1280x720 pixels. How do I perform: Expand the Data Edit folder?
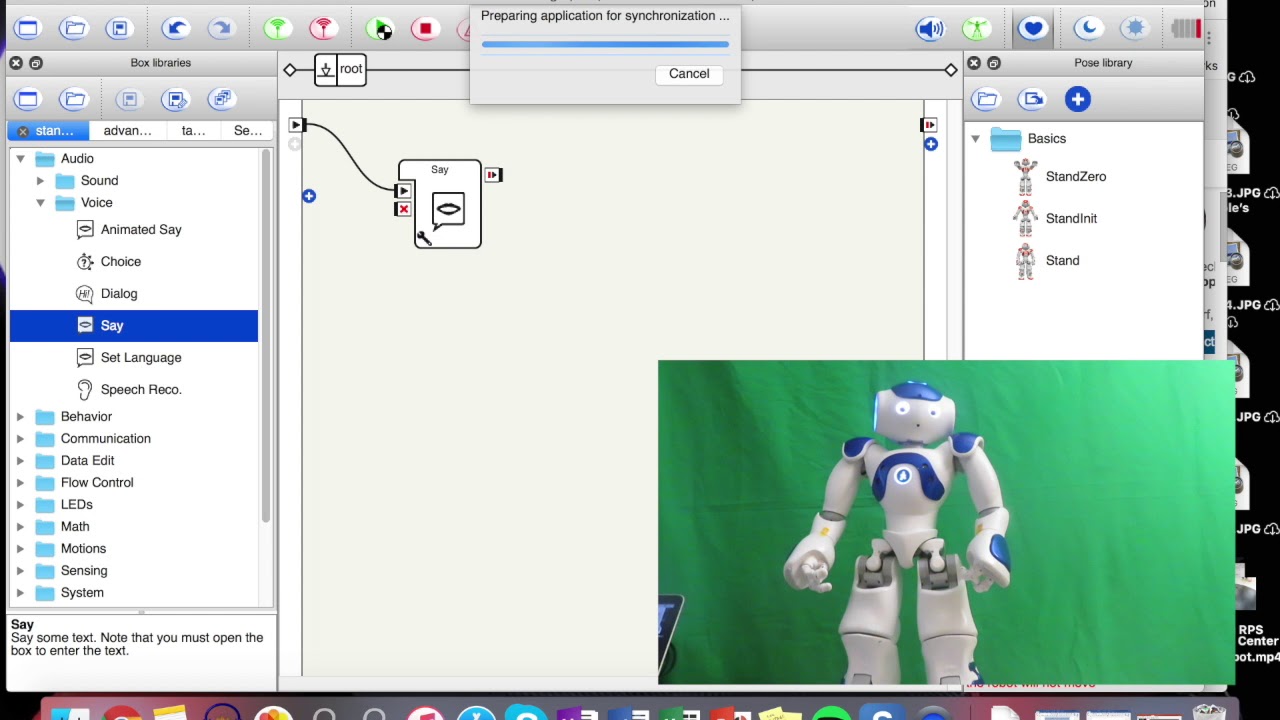click(x=20, y=461)
